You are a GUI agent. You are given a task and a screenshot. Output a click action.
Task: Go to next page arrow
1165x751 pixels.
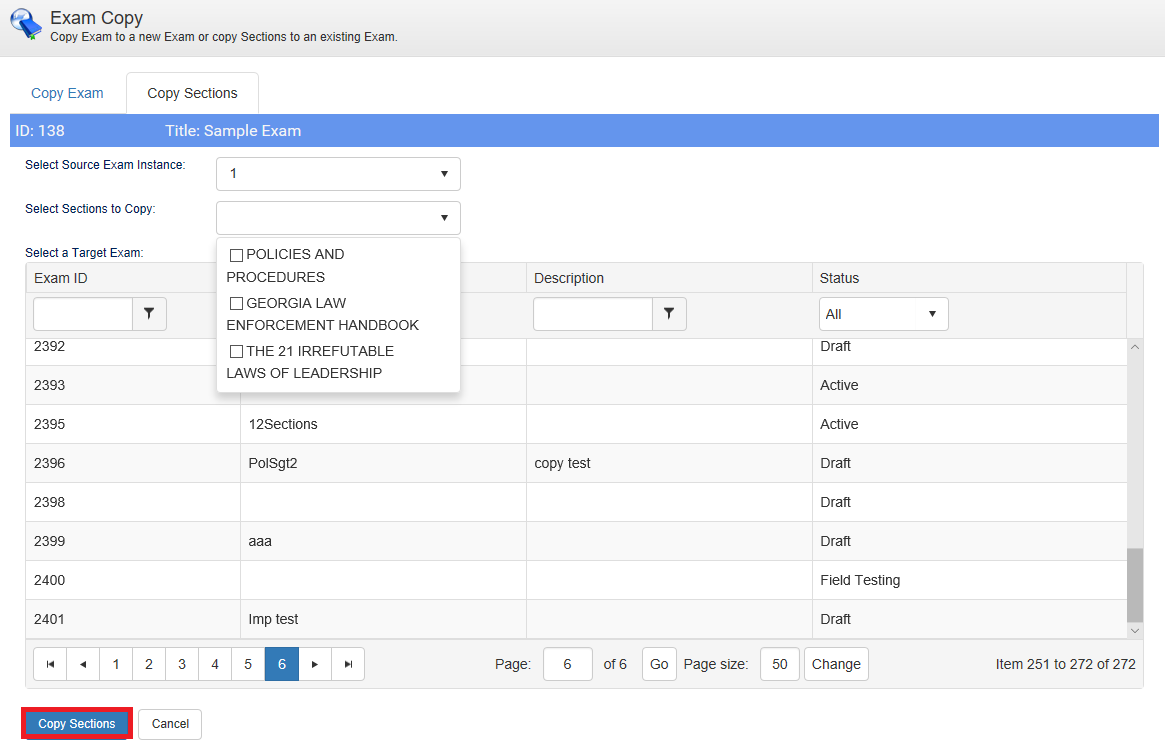[x=315, y=664]
